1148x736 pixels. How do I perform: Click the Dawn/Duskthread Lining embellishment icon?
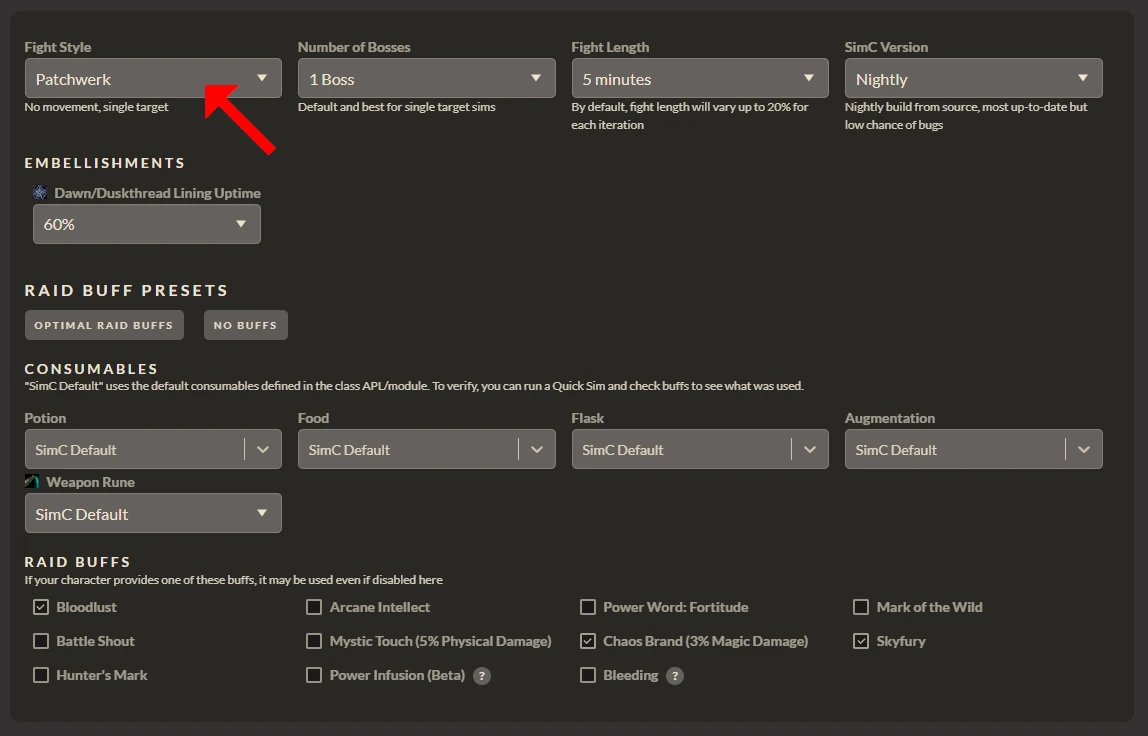click(40, 192)
